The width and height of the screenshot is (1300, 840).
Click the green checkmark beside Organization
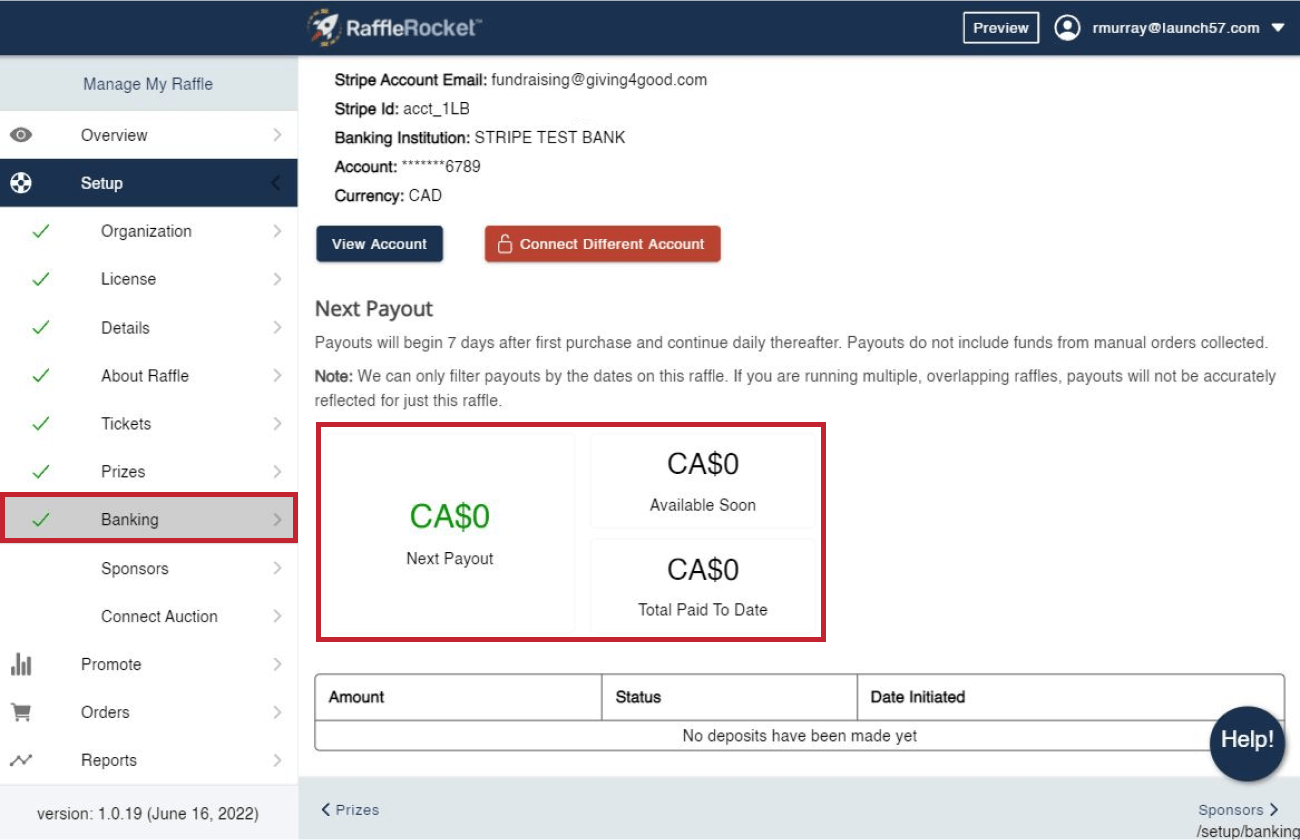(x=40, y=231)
